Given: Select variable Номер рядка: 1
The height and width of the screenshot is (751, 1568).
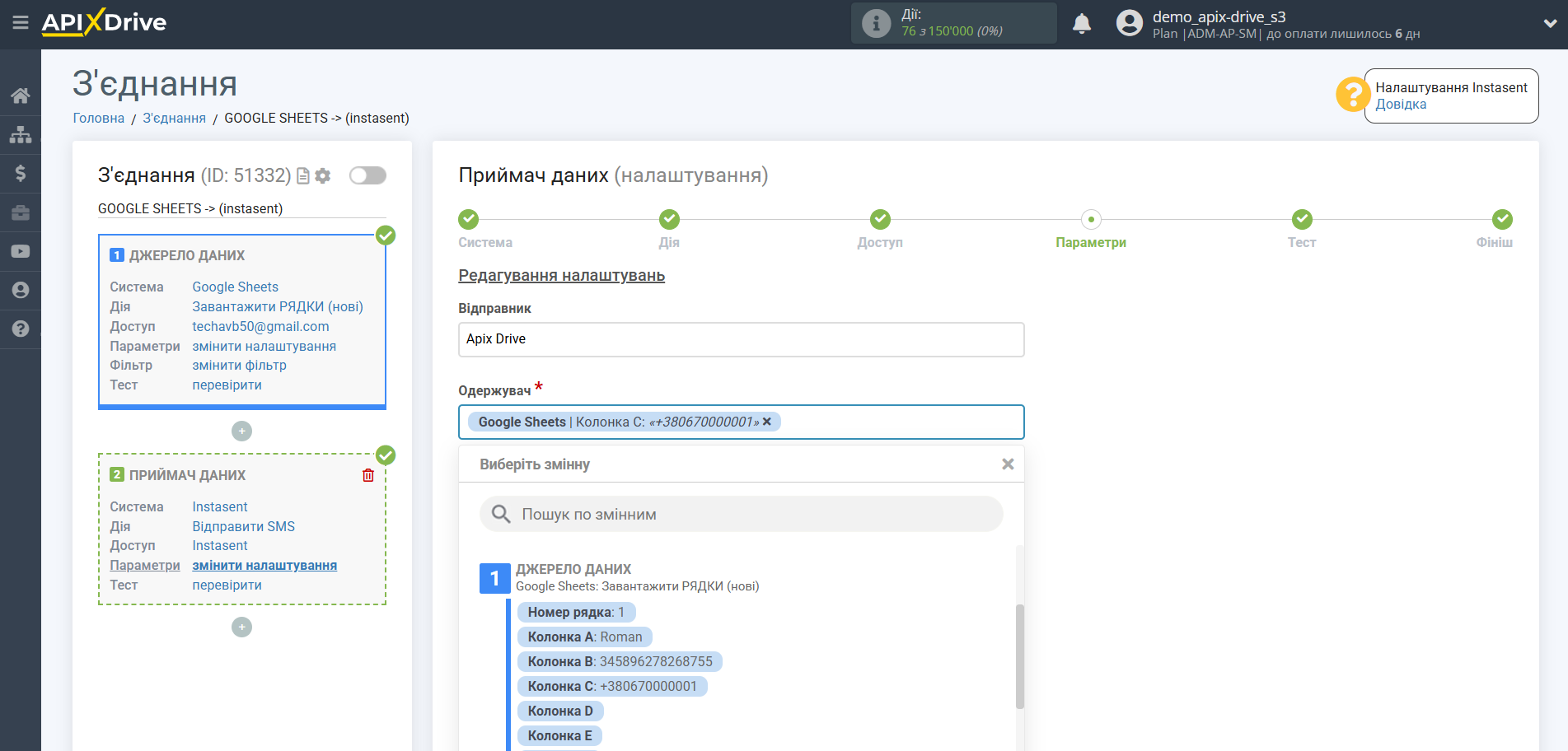Looking at the screenshot, I should pyautogui.click(x=576, y=612).
